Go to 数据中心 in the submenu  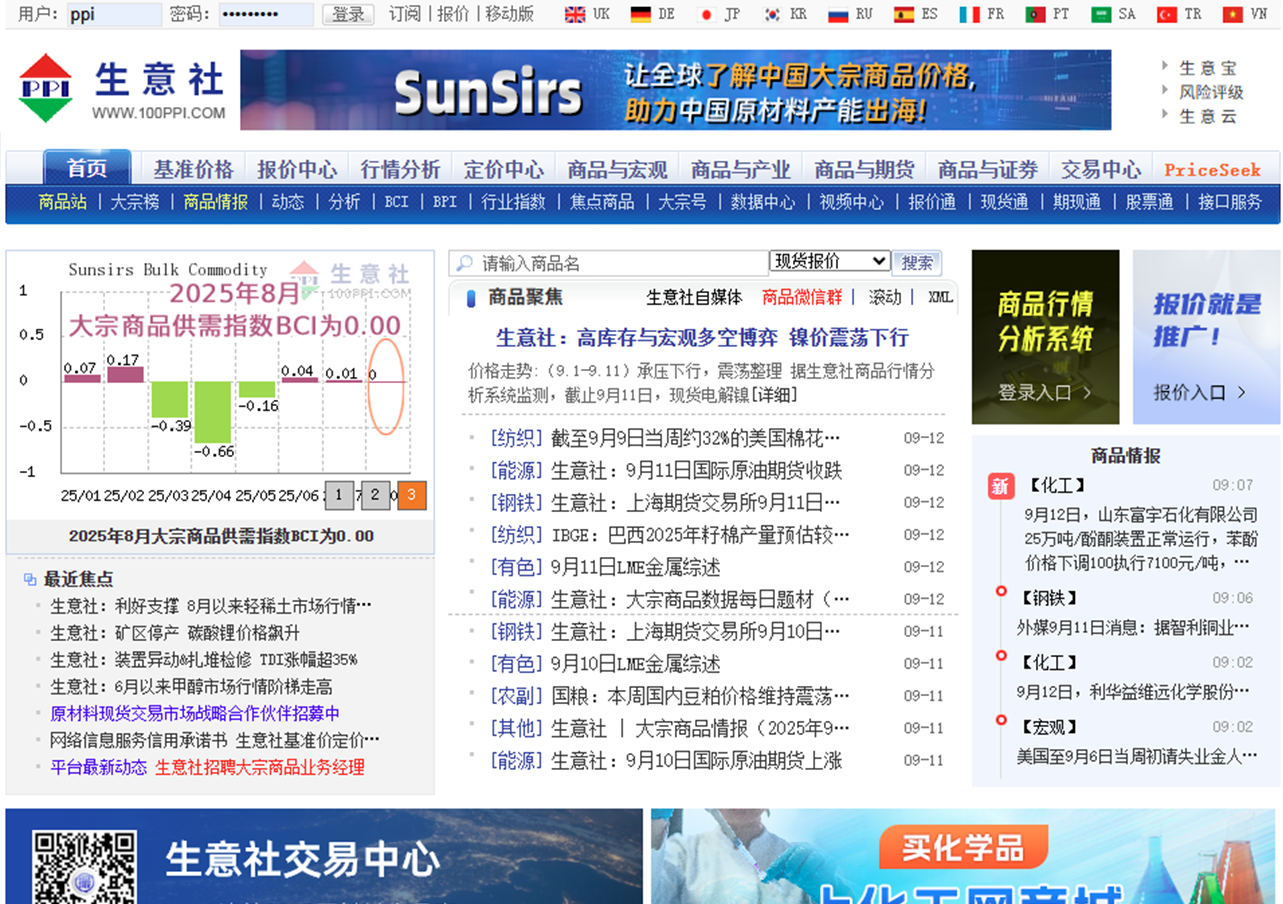click(x=763, y=202)
